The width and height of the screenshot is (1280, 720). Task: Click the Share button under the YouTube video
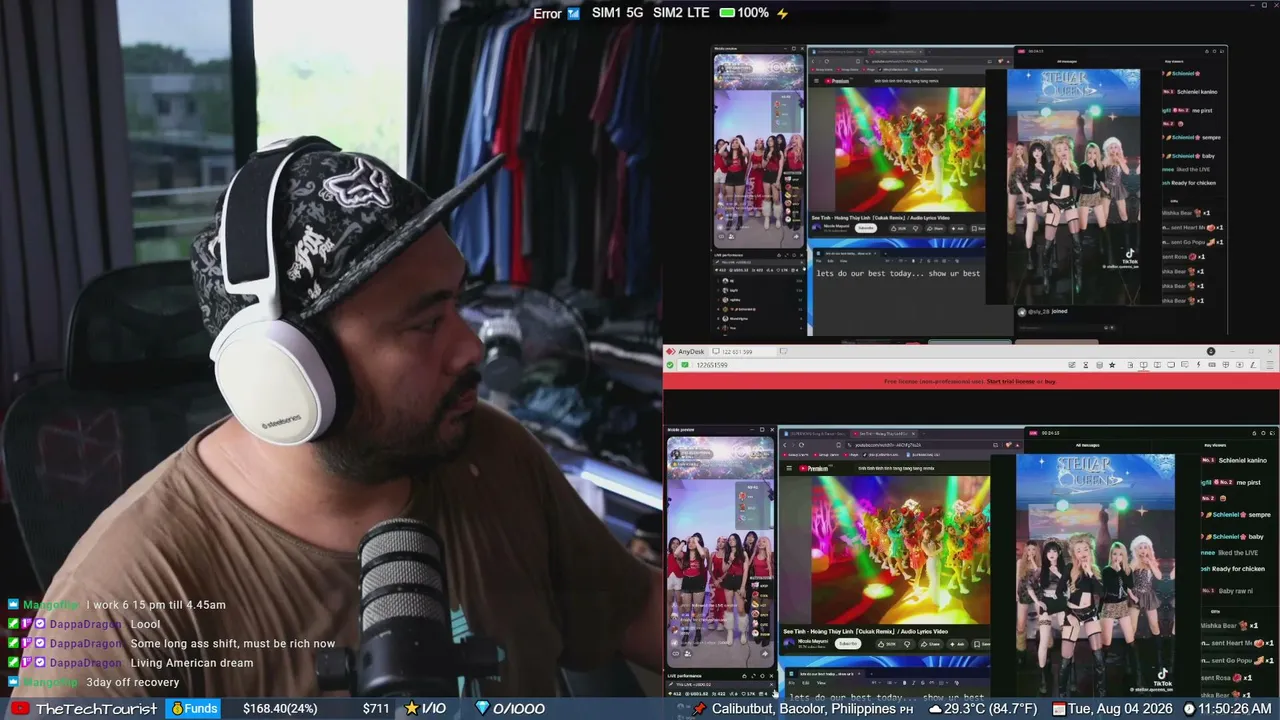pos(932,644)
